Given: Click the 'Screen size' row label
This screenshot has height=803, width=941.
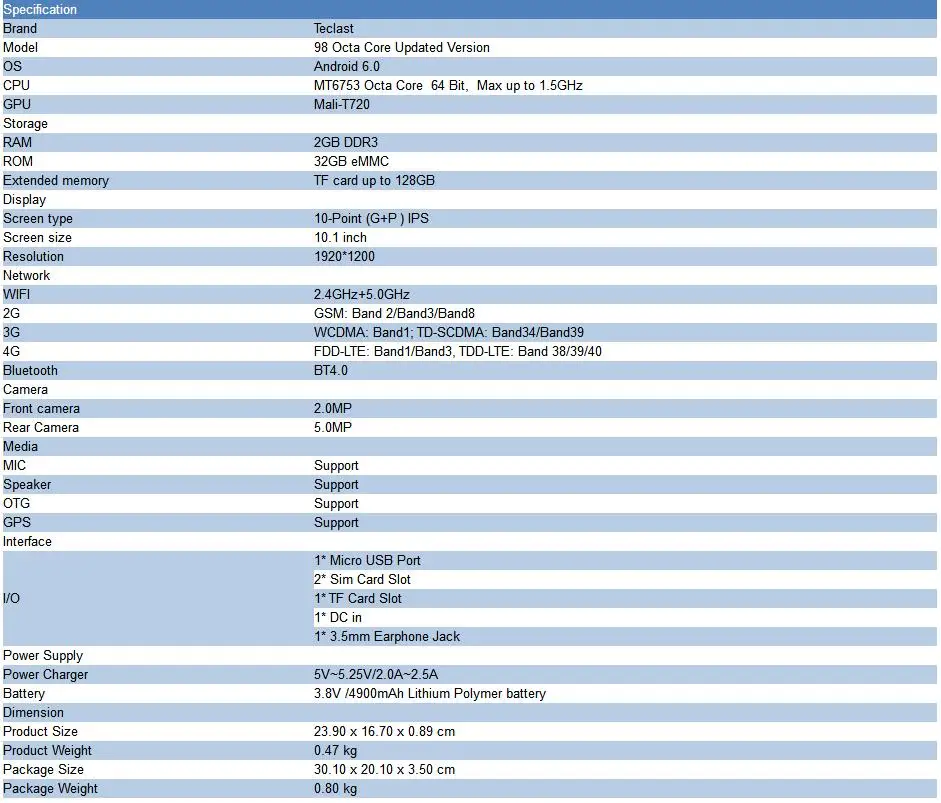Looking at the screenshot, I should point(37,238).
